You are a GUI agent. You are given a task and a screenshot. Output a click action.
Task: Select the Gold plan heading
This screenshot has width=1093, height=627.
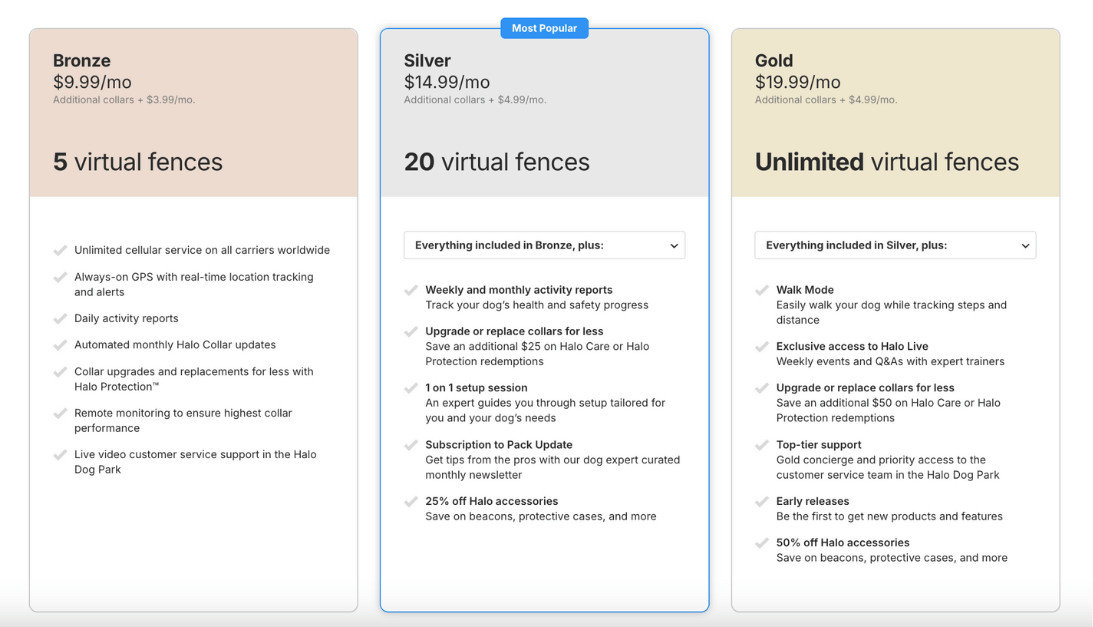(774, 61)
